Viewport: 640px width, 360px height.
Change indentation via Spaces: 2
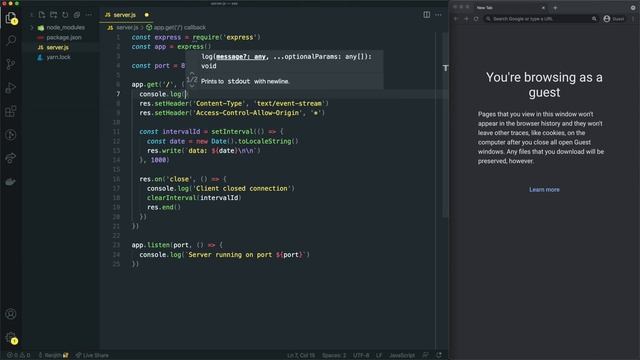tap(334, 355)
